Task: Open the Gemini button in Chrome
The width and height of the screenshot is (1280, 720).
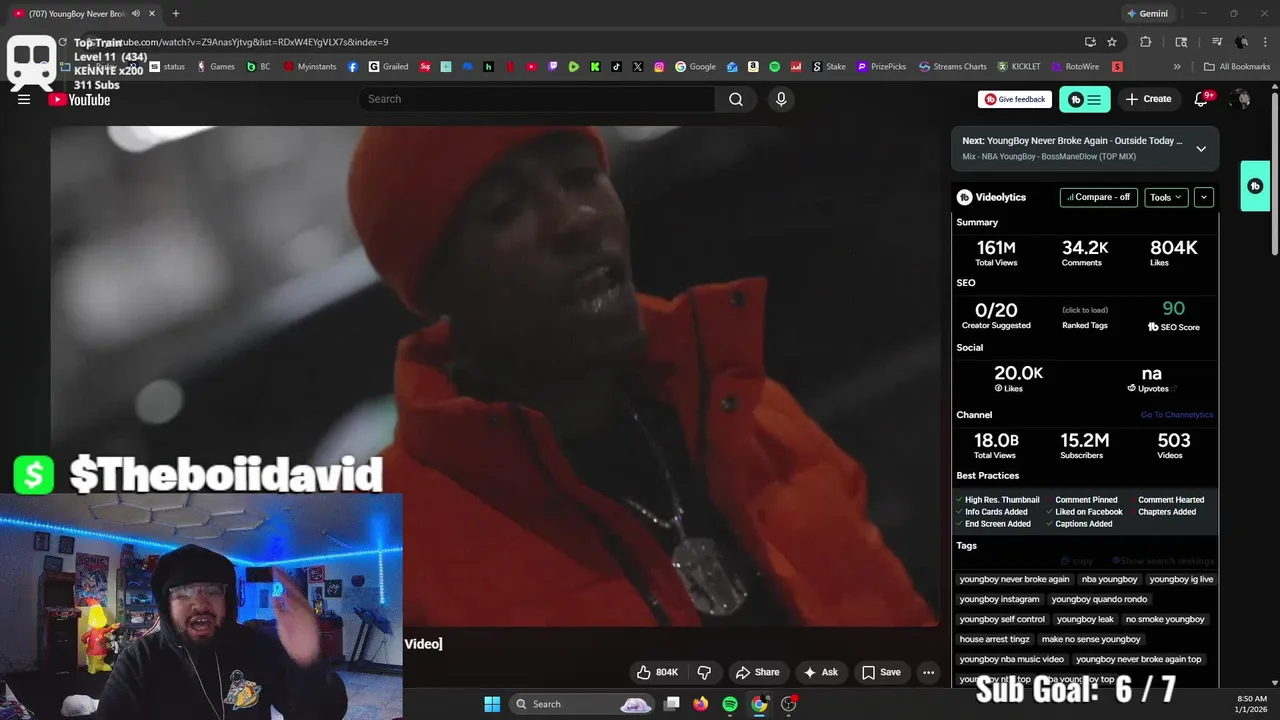Action: (1147, 13)
